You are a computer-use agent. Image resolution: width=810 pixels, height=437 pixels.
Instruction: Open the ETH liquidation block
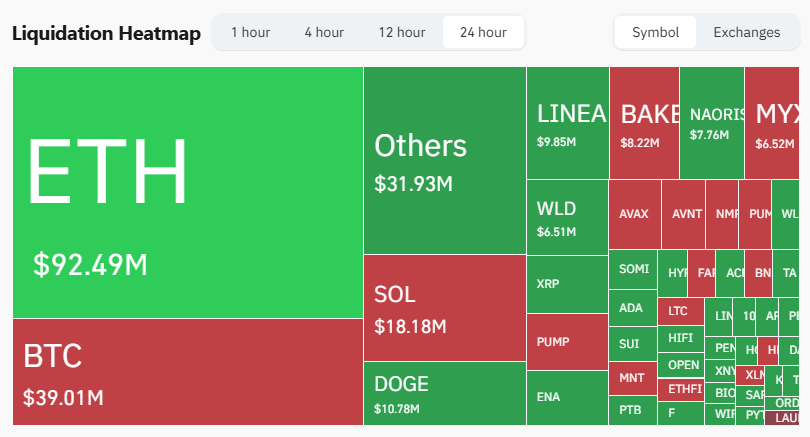(188, 192)
